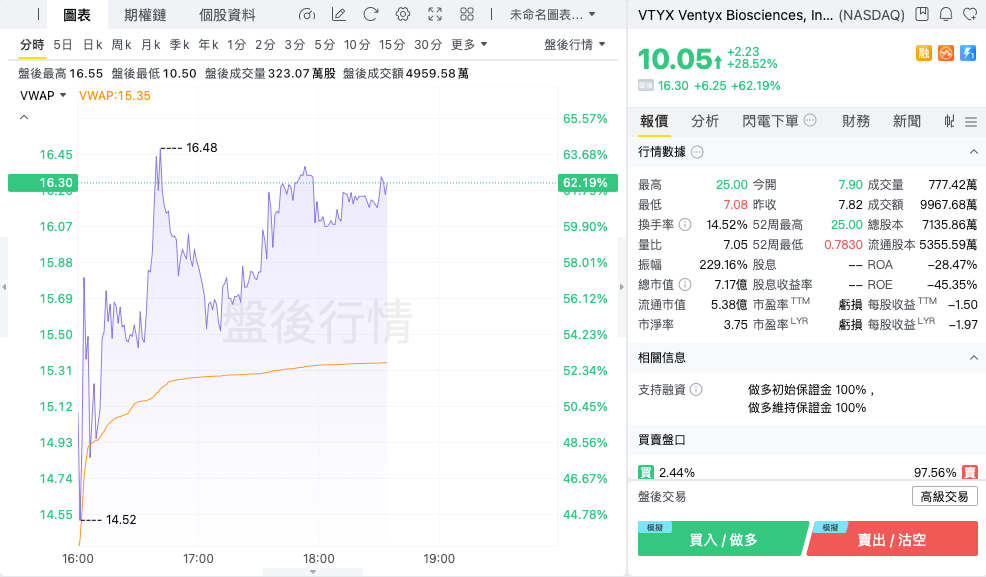Click the 買入 / 做多 button
Viewport: 986px width, 577px height.
pyautogui.click(x=723, y=539)
